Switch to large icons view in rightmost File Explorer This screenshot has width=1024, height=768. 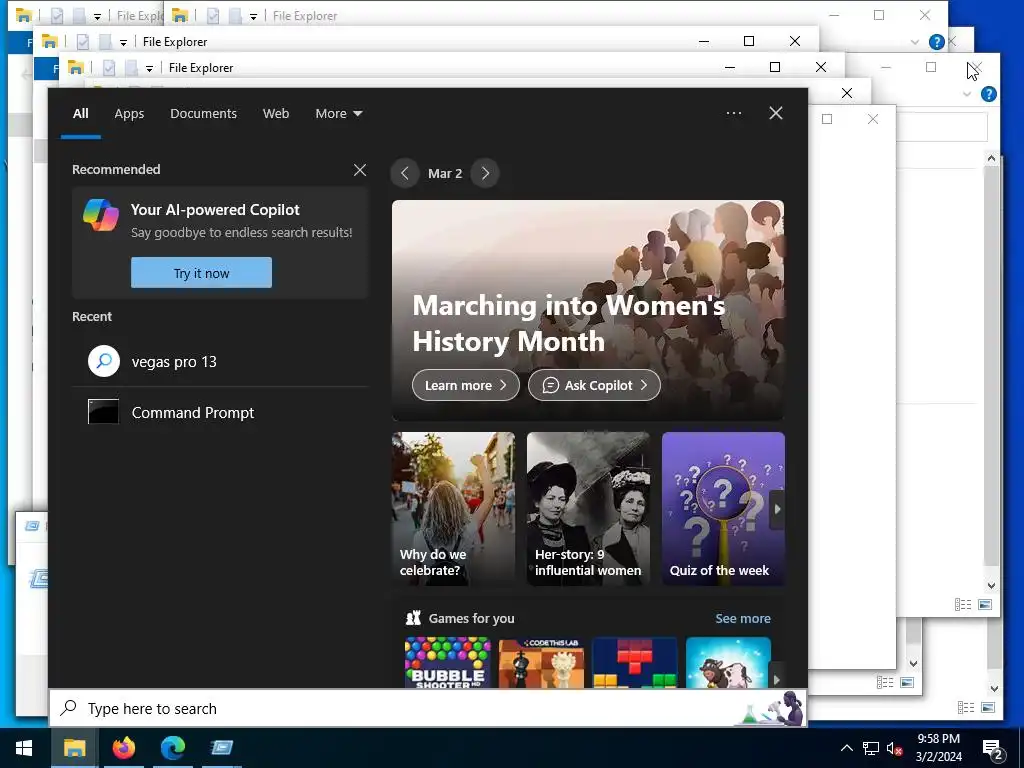(988, 707)
